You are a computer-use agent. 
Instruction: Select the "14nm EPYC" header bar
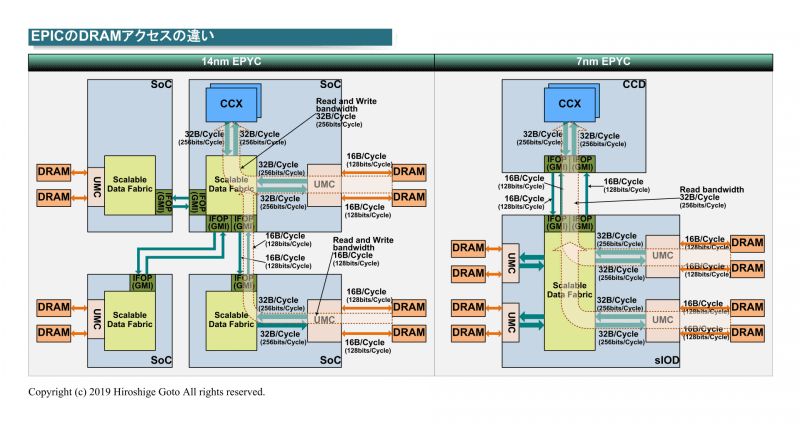point(231,62)
